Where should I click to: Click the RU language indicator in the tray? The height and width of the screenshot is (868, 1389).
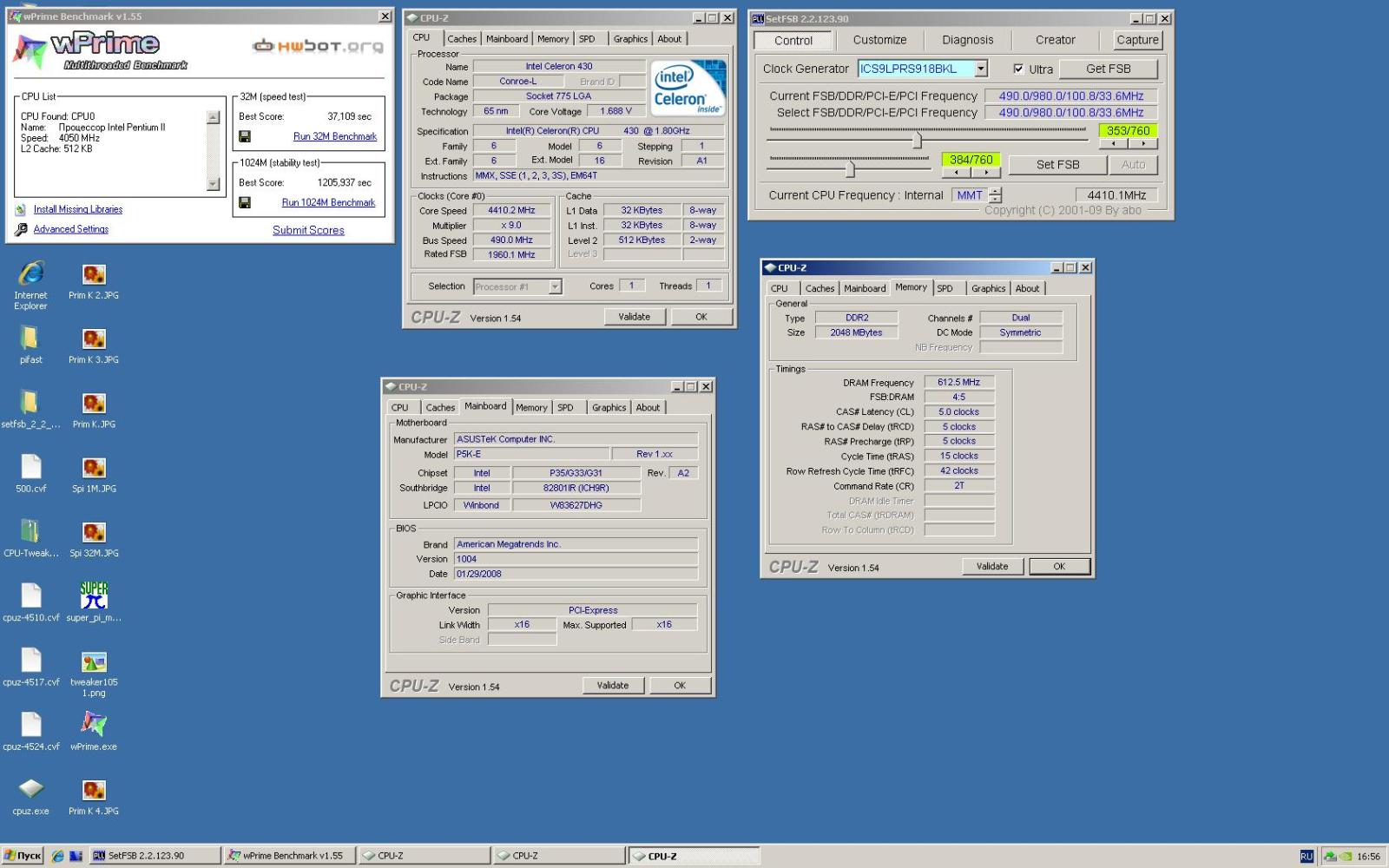coord(1307,857)
